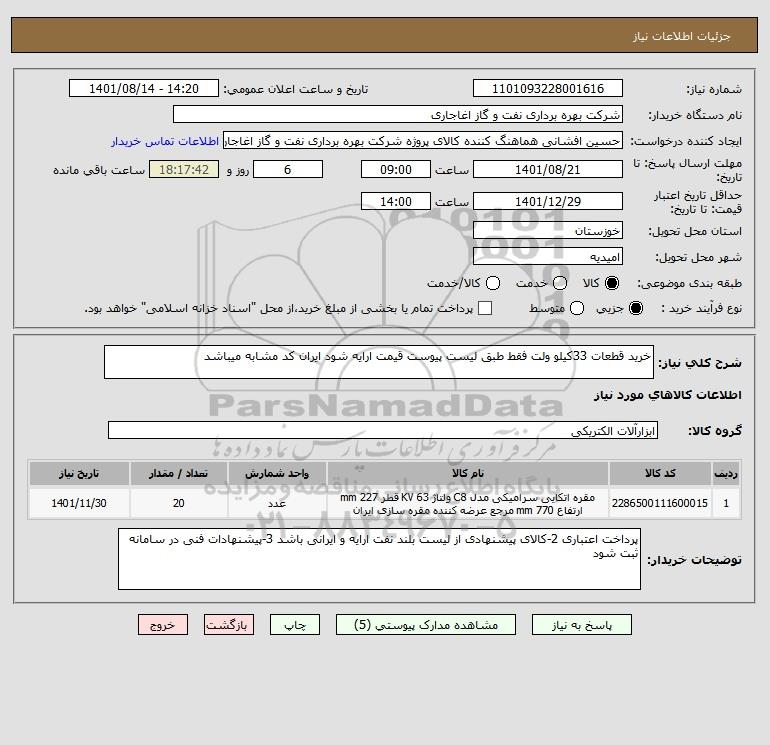Click the response deadline date 1401/08/21
The image size is (770, 745).
click(x=548, y=170)
